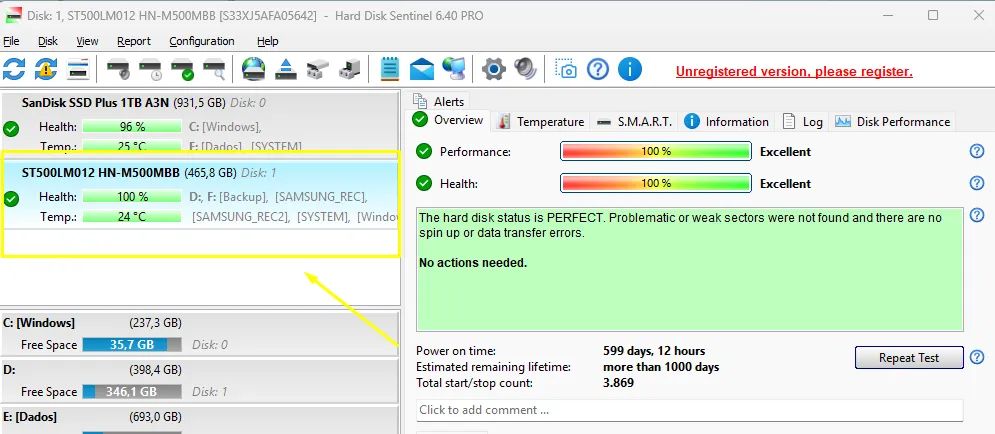Open the S.M.A.R.T. tab
Screen dimensions: 995x434
click(x=635, y=122)
